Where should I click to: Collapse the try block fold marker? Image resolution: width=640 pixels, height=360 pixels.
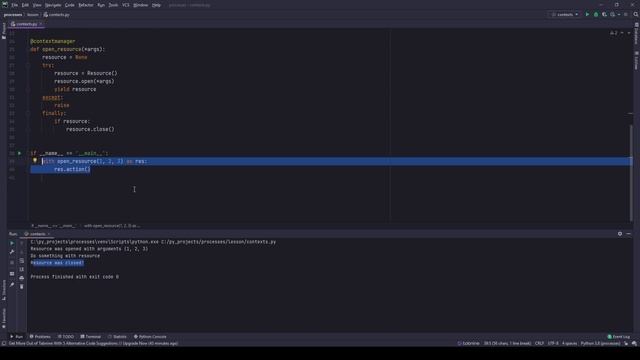coord(28,65)
